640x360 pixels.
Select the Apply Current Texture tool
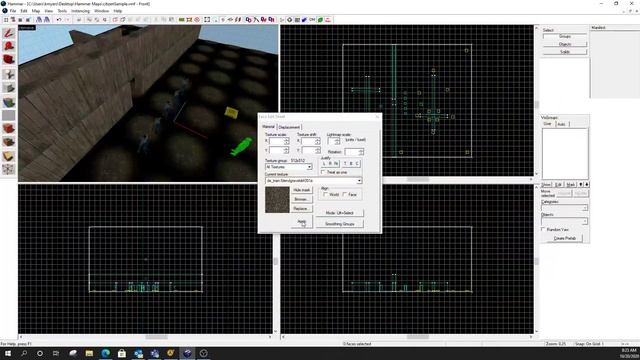click(9, 116)
